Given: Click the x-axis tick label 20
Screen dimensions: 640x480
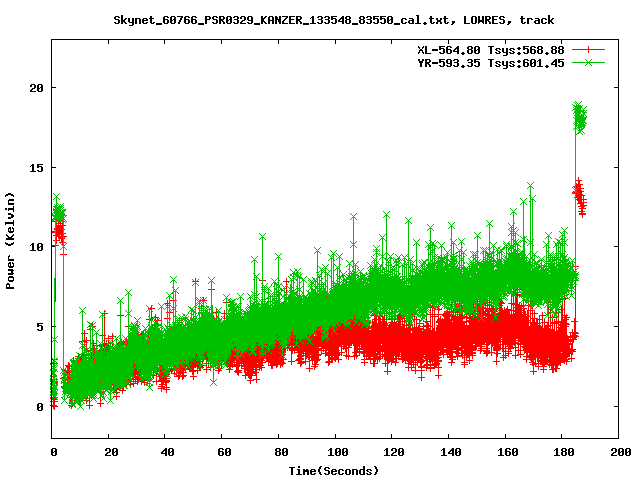Looking at the screenshot, I should [x=111, y=452].
